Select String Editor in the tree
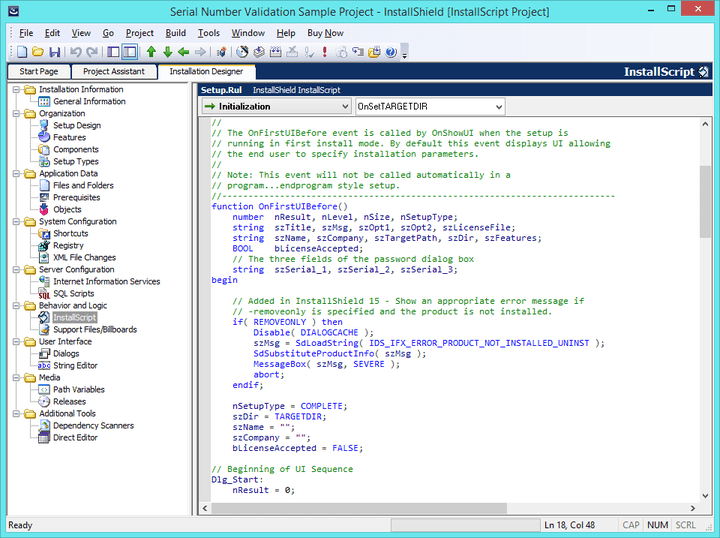720x538 pixels. pos(75,366)
